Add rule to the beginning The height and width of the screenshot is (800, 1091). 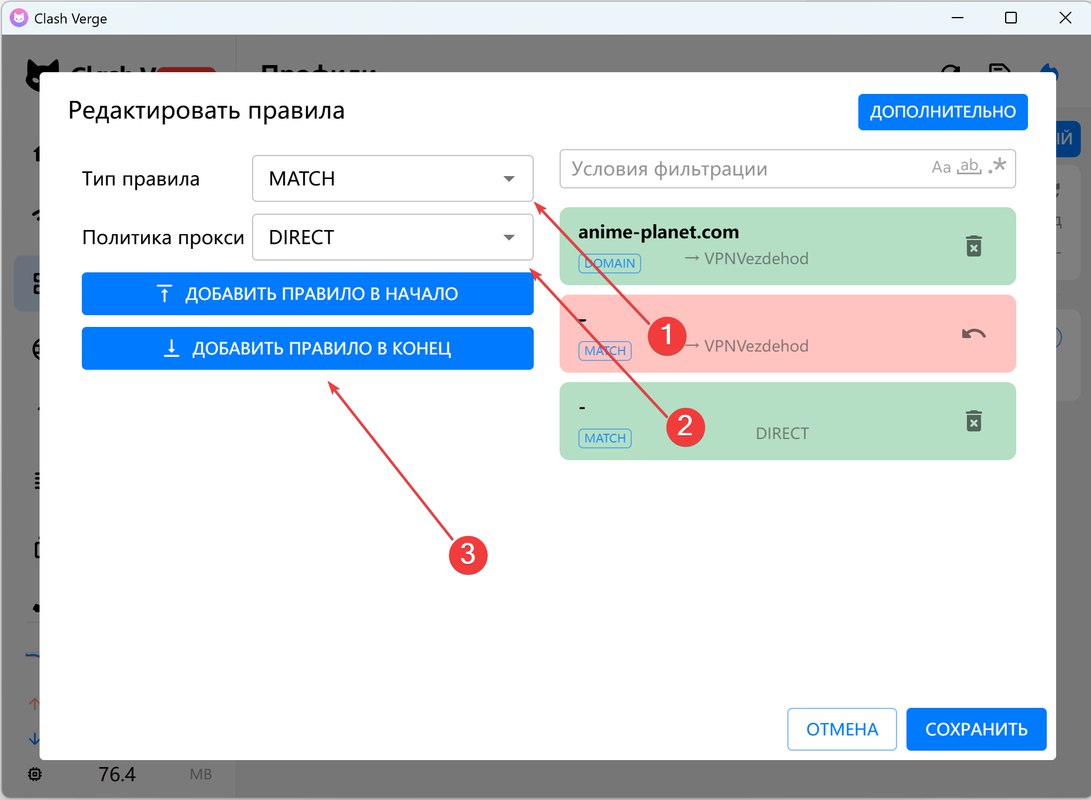(x=308, y=294)
